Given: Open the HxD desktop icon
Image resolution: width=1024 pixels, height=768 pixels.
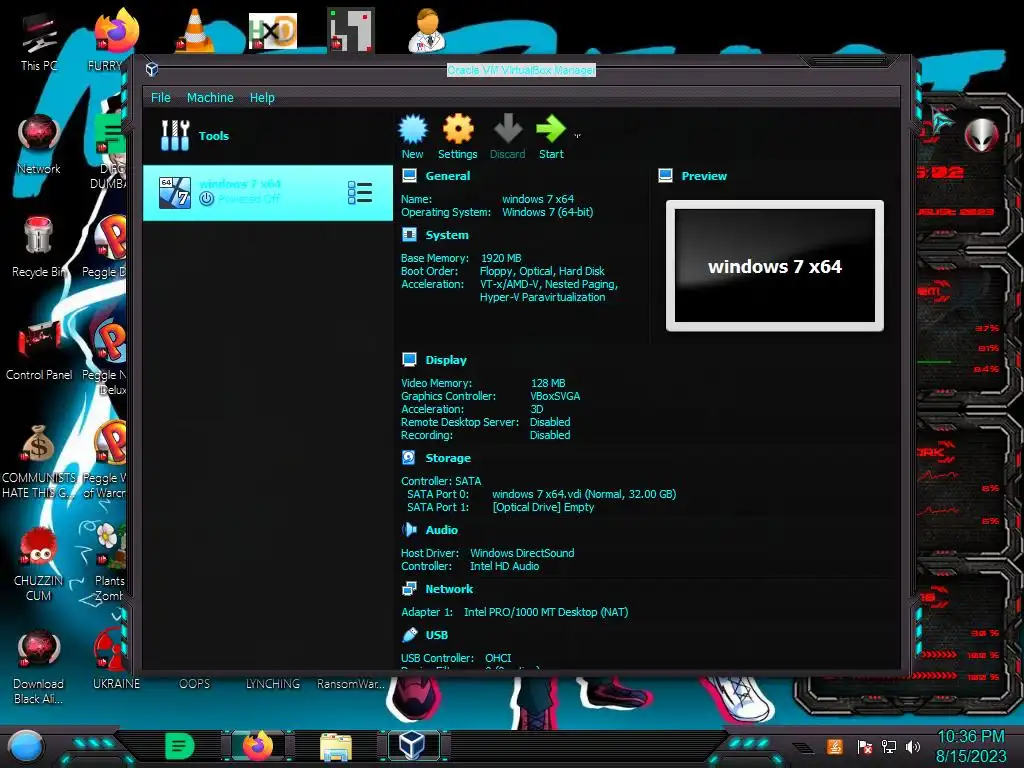Looking at the screenshot, I should [273, 31].
